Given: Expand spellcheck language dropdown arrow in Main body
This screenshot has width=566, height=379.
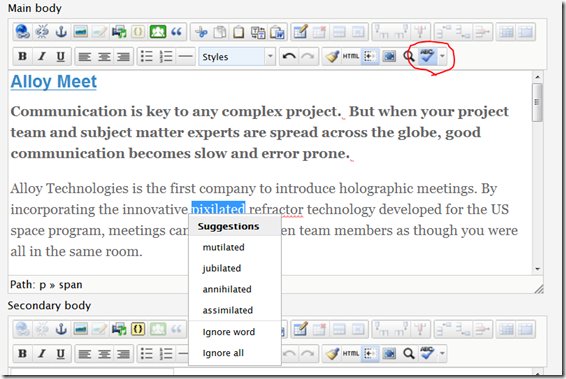Looking at the screenshot, I should (x=442, y=56).
